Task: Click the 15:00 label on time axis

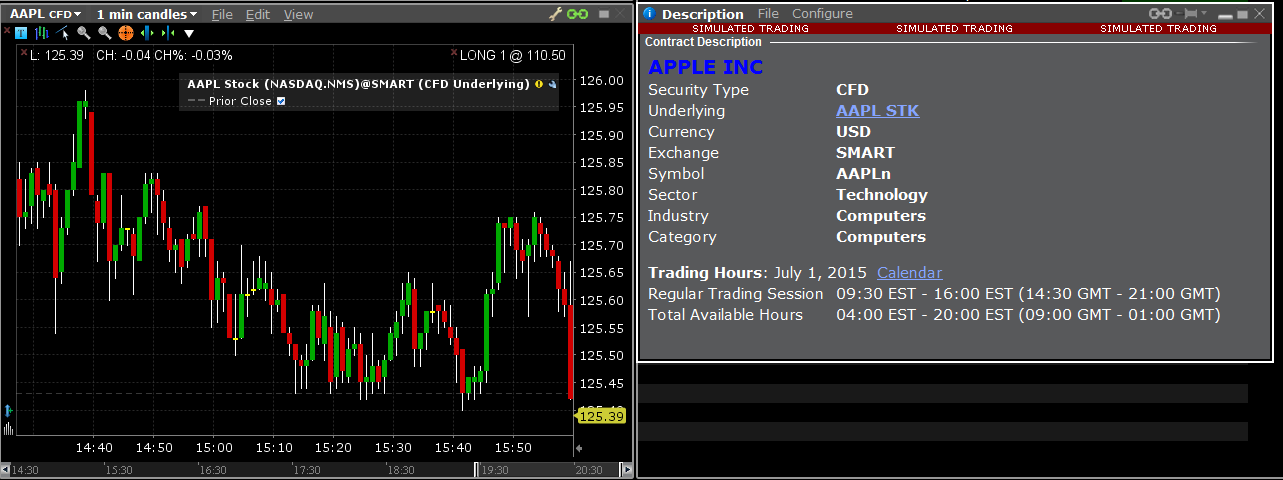Action: point(214,448)
